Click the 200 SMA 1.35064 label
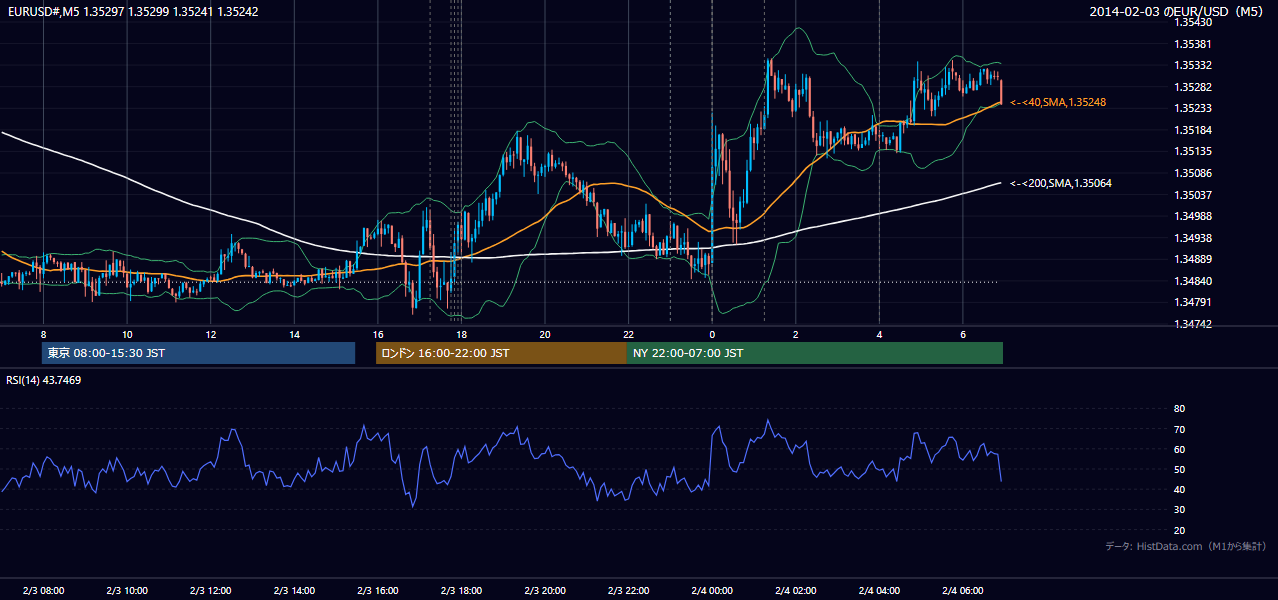Viewport: 1278px width, 600px height. pyautogui.click(x=1061, y=183)
